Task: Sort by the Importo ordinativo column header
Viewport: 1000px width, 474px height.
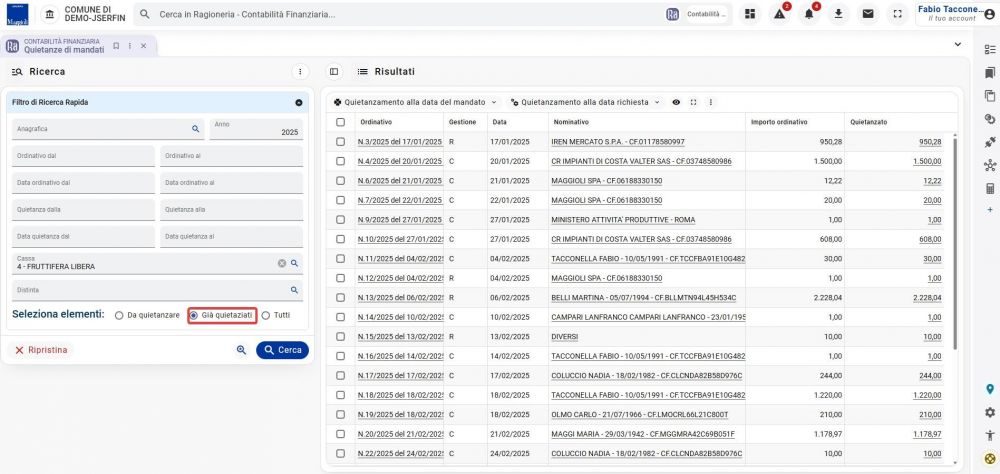Action: pyautogui.click(x=779, y=122)
